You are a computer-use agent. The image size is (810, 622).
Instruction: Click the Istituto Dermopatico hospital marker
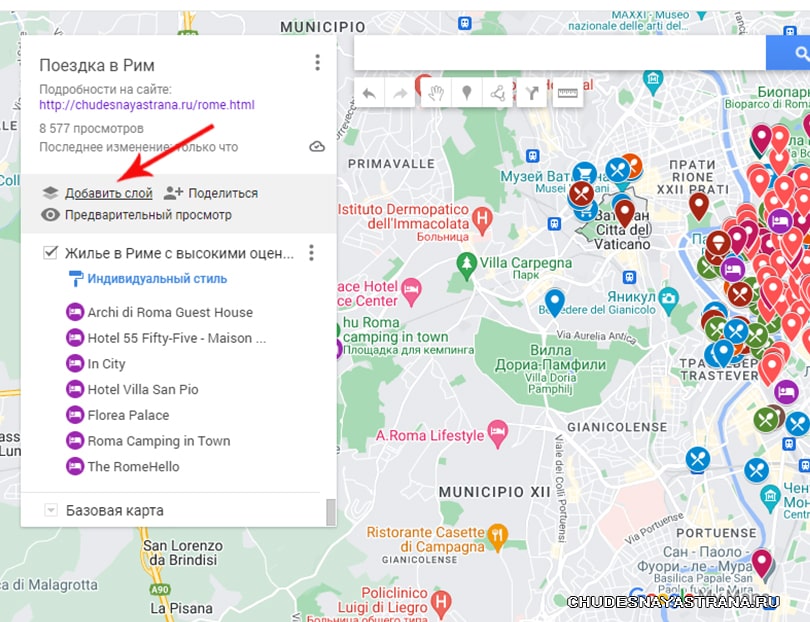tap(482, 220)
